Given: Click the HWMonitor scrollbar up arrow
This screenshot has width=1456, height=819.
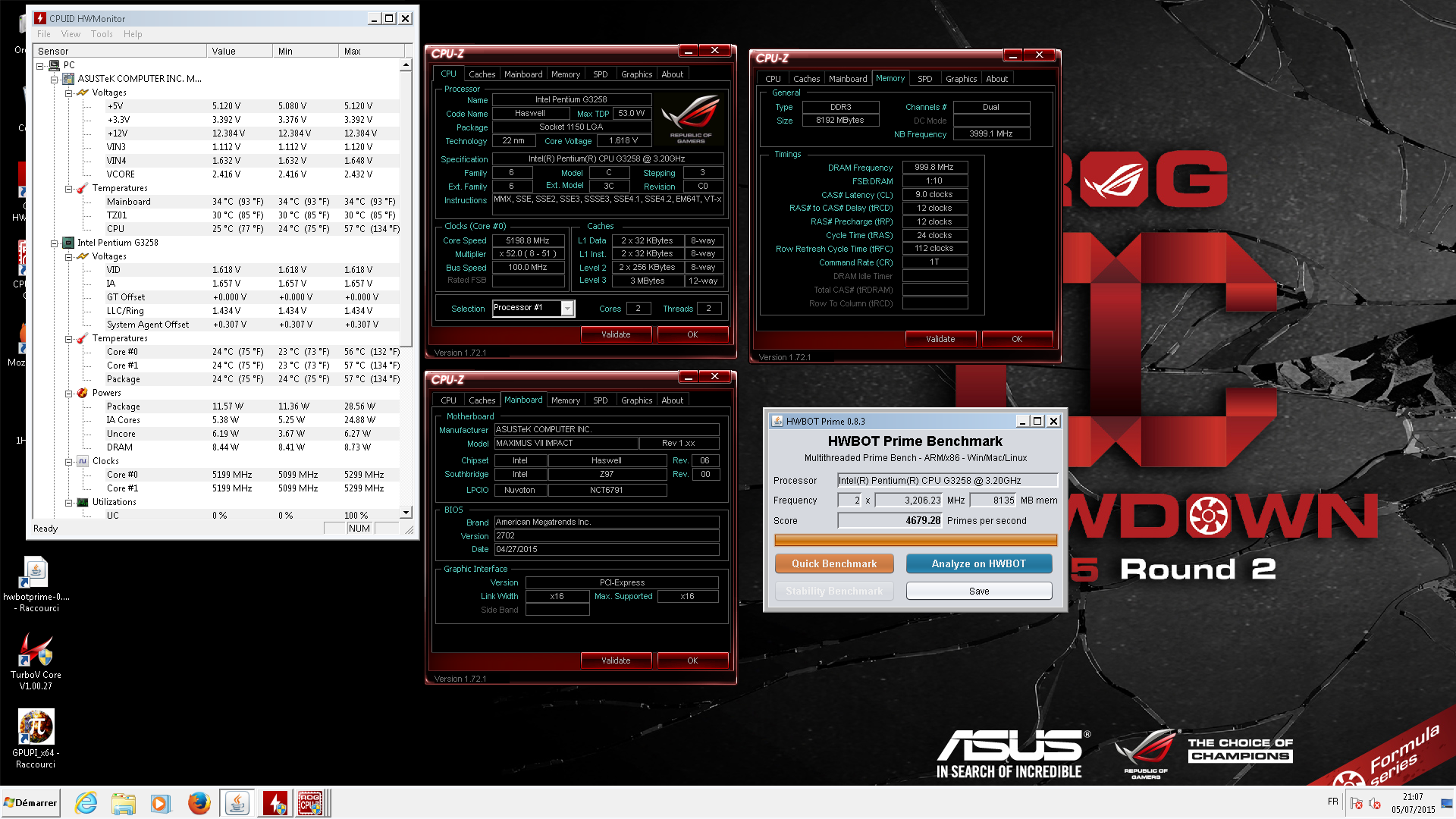Looking at the screenshot, I should tap(406, 65).
